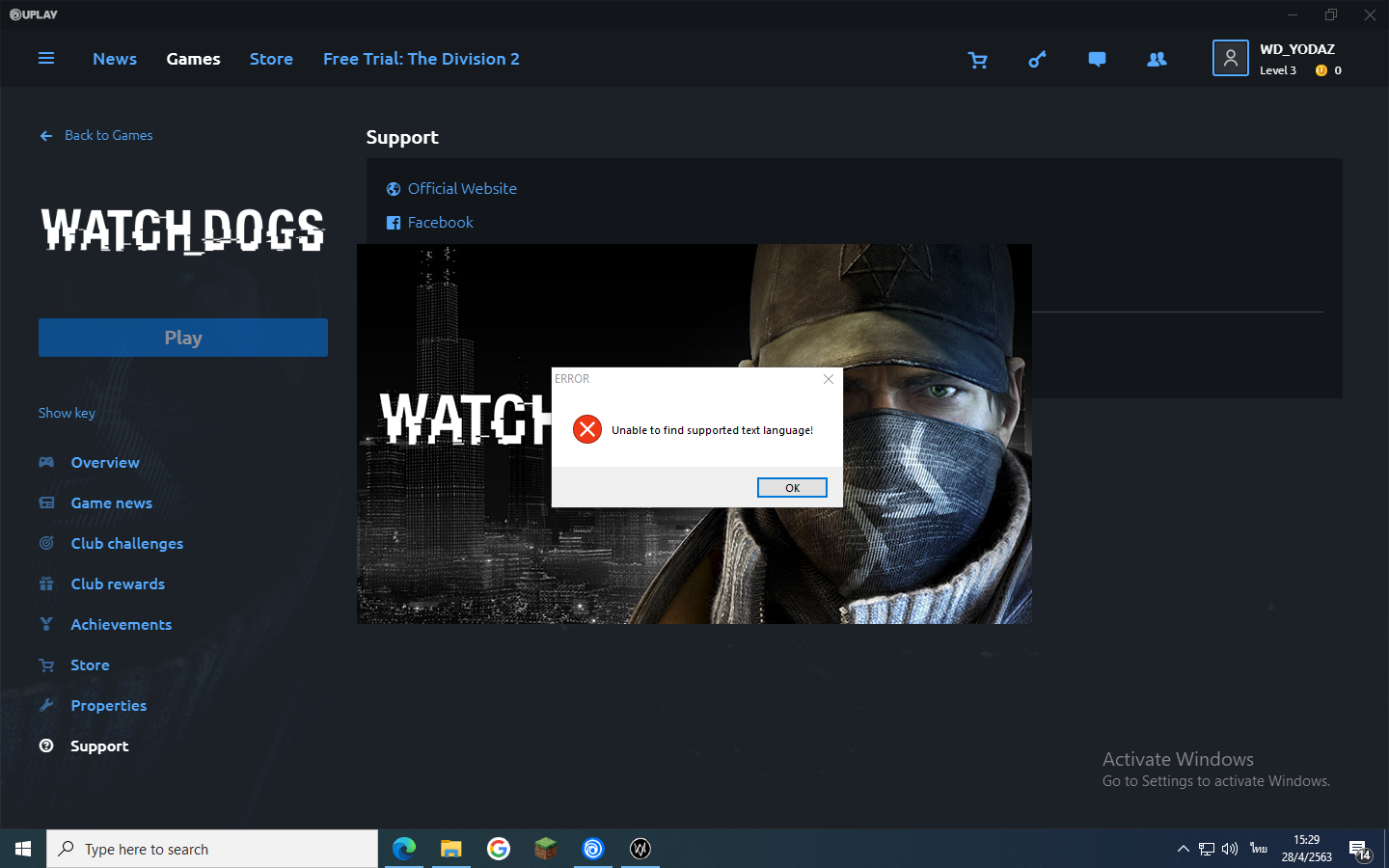This screenshot has width=1389, height=868.
Task: Click the Facebook logo icon
Action: pos(394,223)
